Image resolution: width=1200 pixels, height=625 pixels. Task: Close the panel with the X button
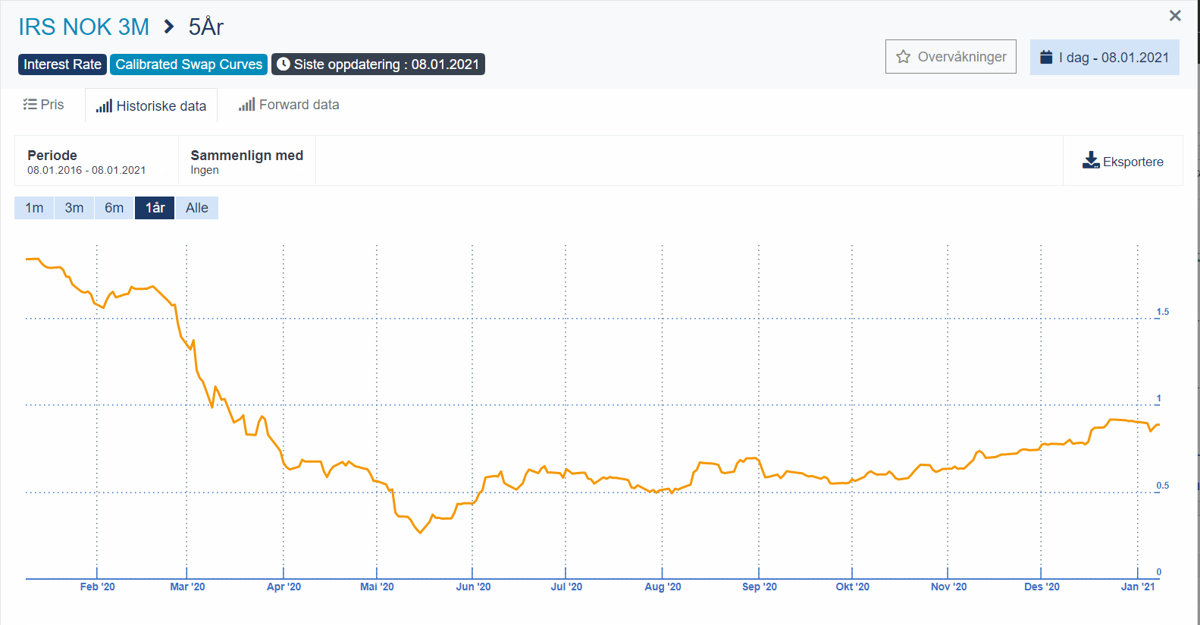click(x=1175, y=16)
